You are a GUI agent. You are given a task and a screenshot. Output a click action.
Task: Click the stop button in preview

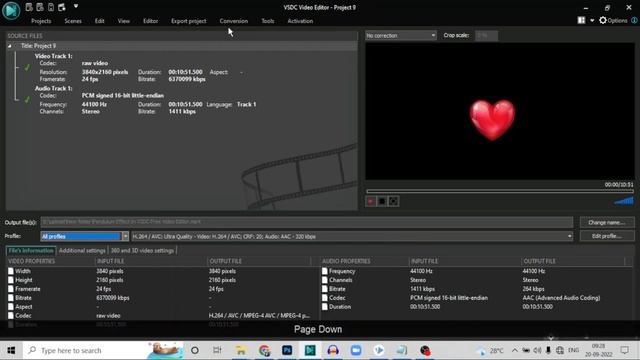(382, 201)
